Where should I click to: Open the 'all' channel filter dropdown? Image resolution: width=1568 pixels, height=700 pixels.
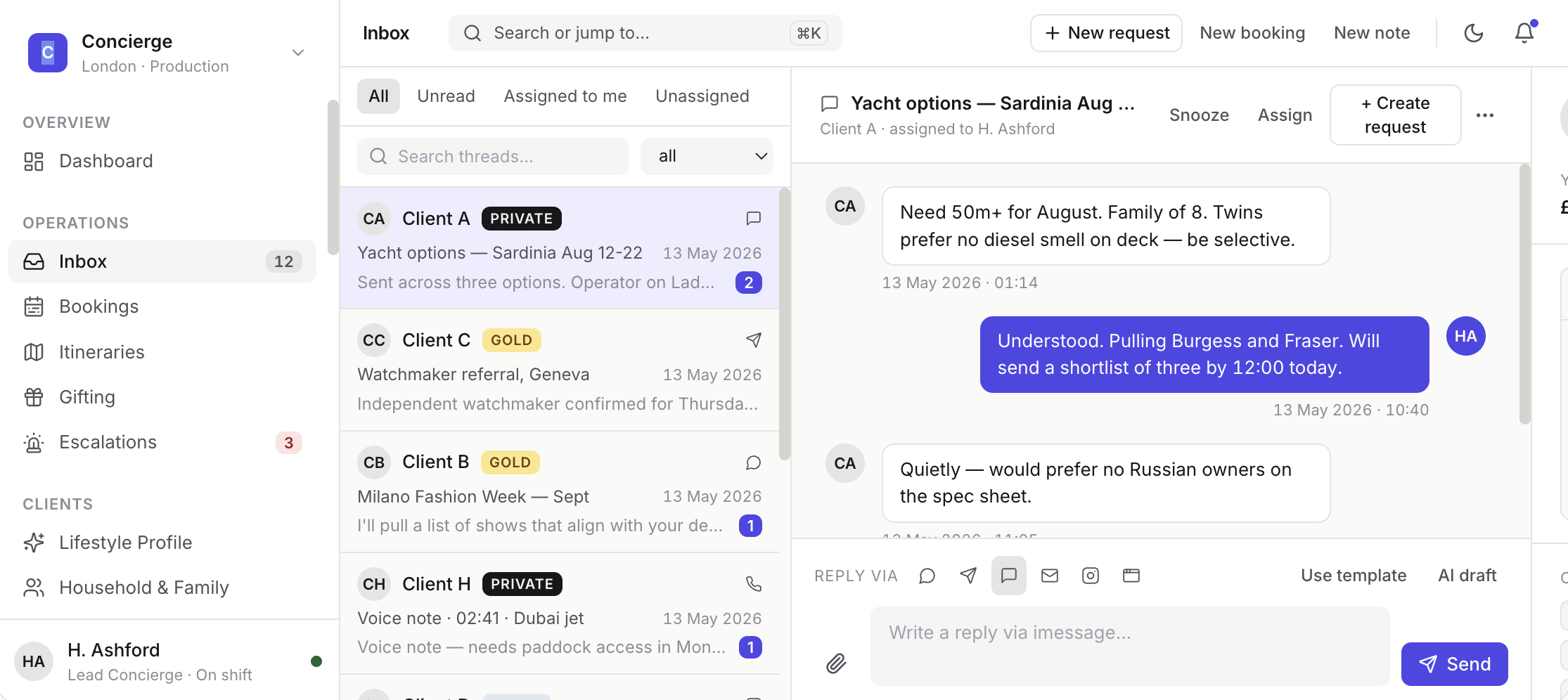point(707,156)
